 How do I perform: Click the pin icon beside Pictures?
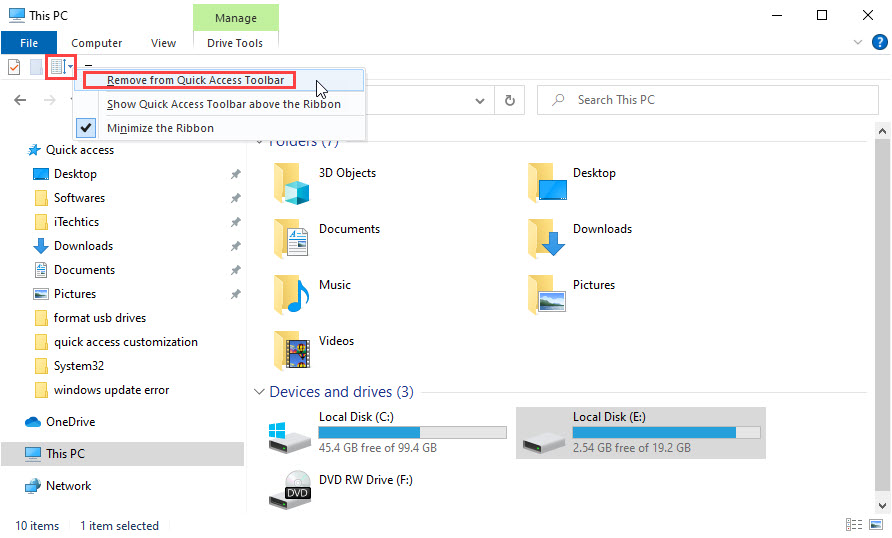tap(236, 294)
